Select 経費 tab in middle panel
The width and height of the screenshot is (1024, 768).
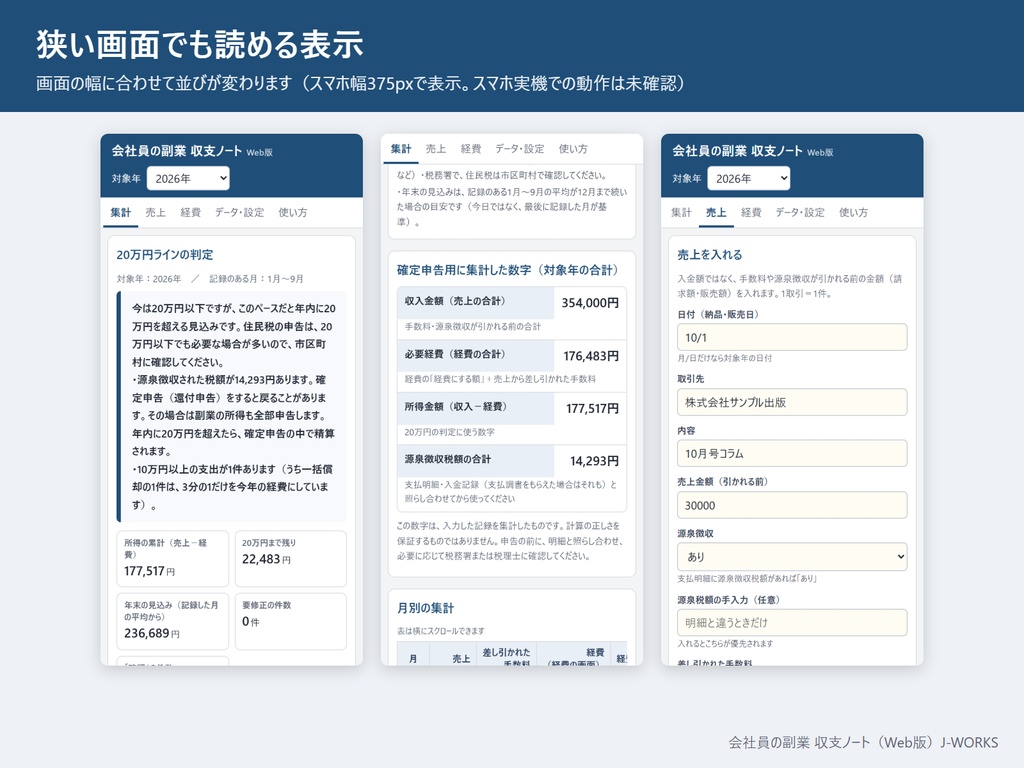471,149
